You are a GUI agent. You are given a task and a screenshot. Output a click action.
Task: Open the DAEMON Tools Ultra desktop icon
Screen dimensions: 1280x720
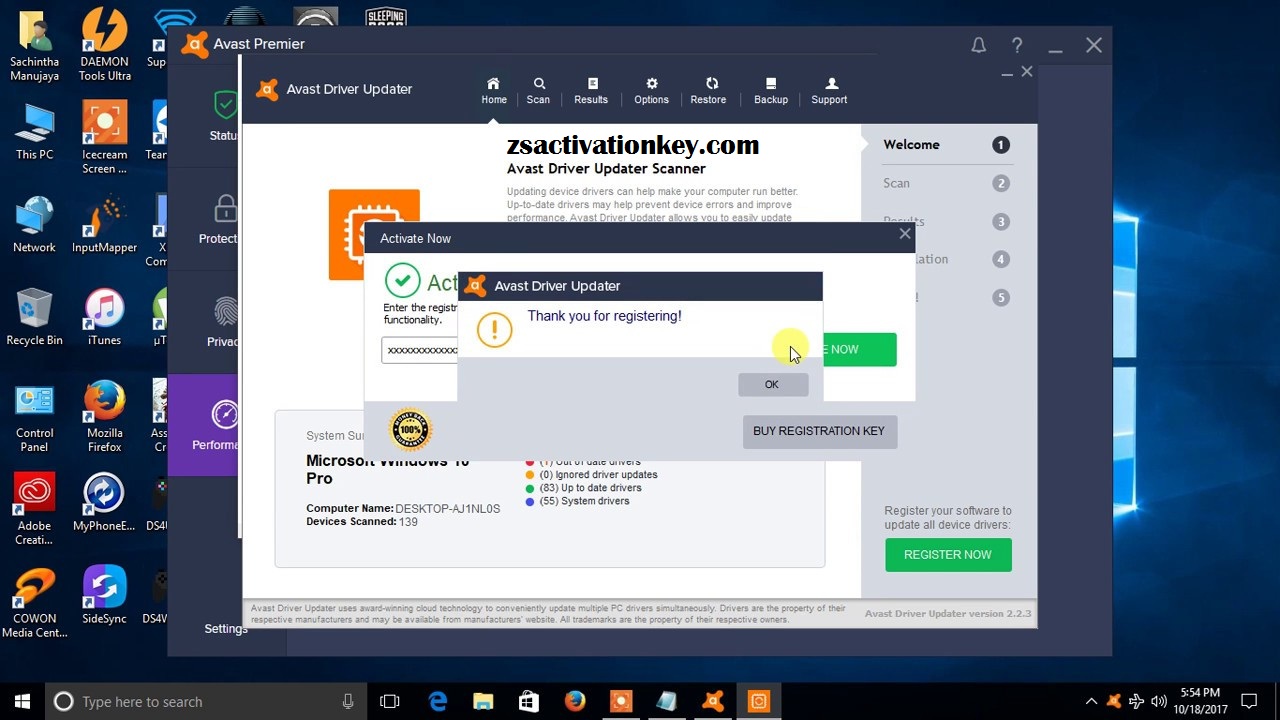pos(104,45)
